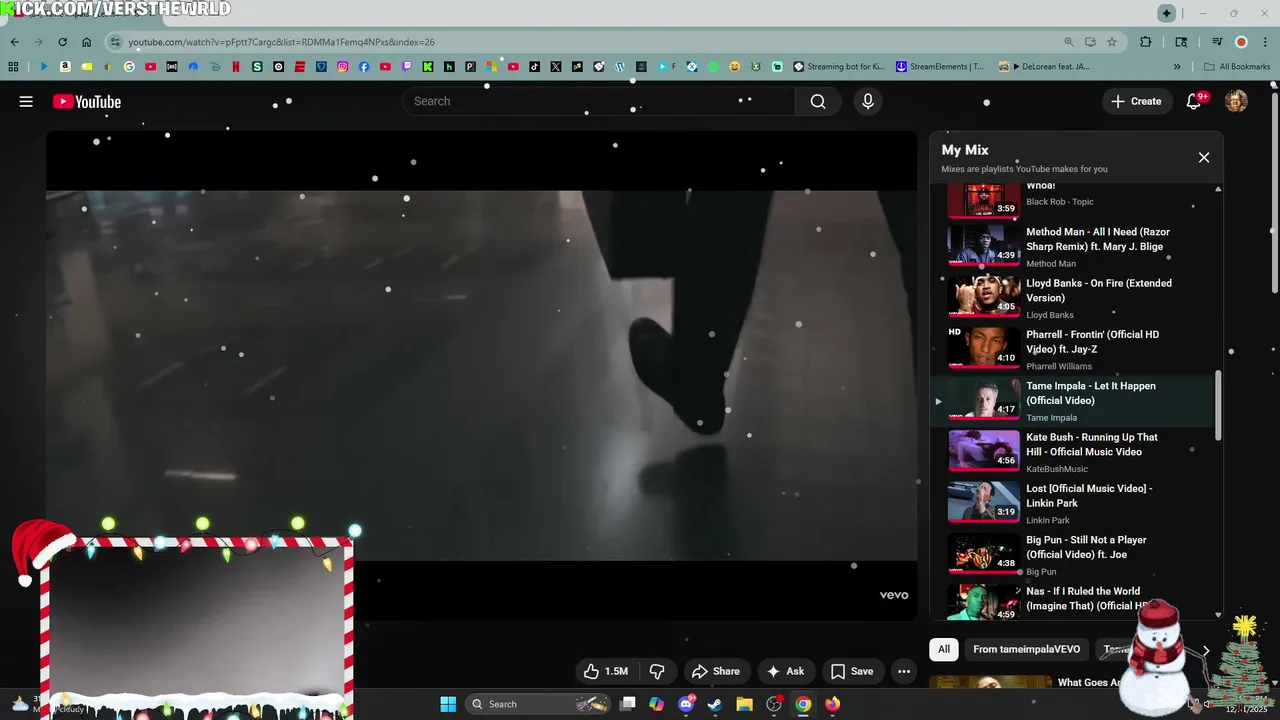Open Firefox from the taskbar
1280x720 pixels.
[x=832, y=704]
